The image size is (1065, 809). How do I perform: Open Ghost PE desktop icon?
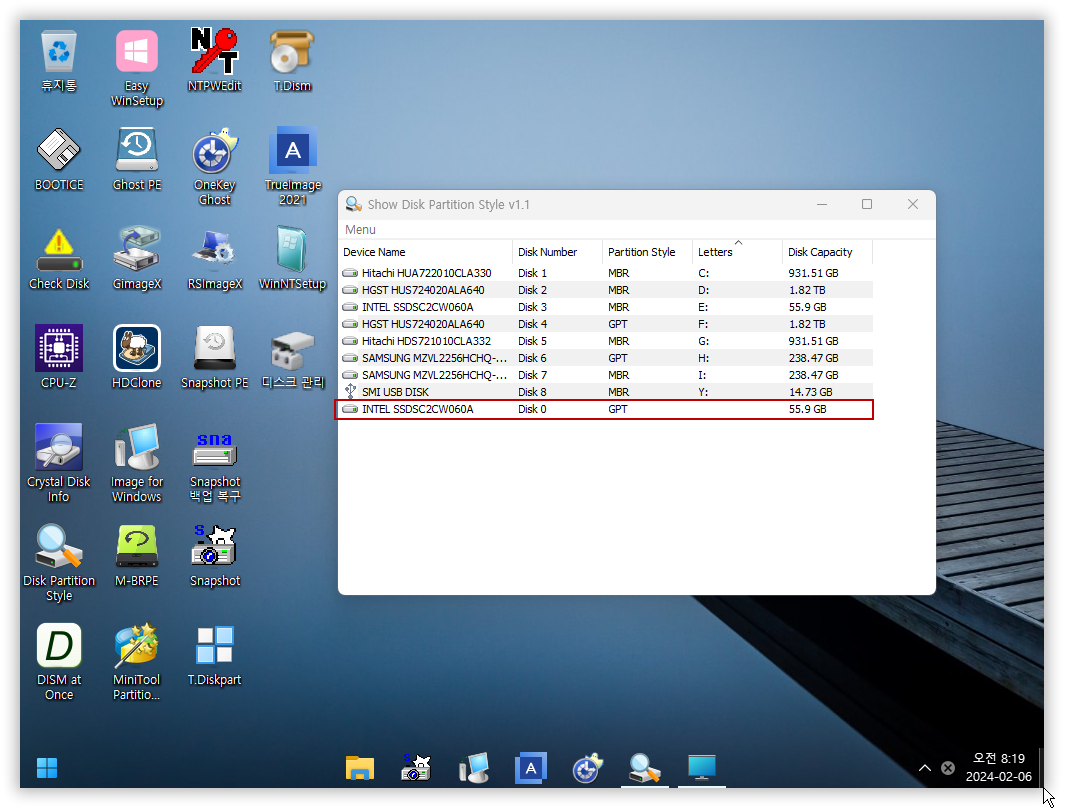point(137,160)
